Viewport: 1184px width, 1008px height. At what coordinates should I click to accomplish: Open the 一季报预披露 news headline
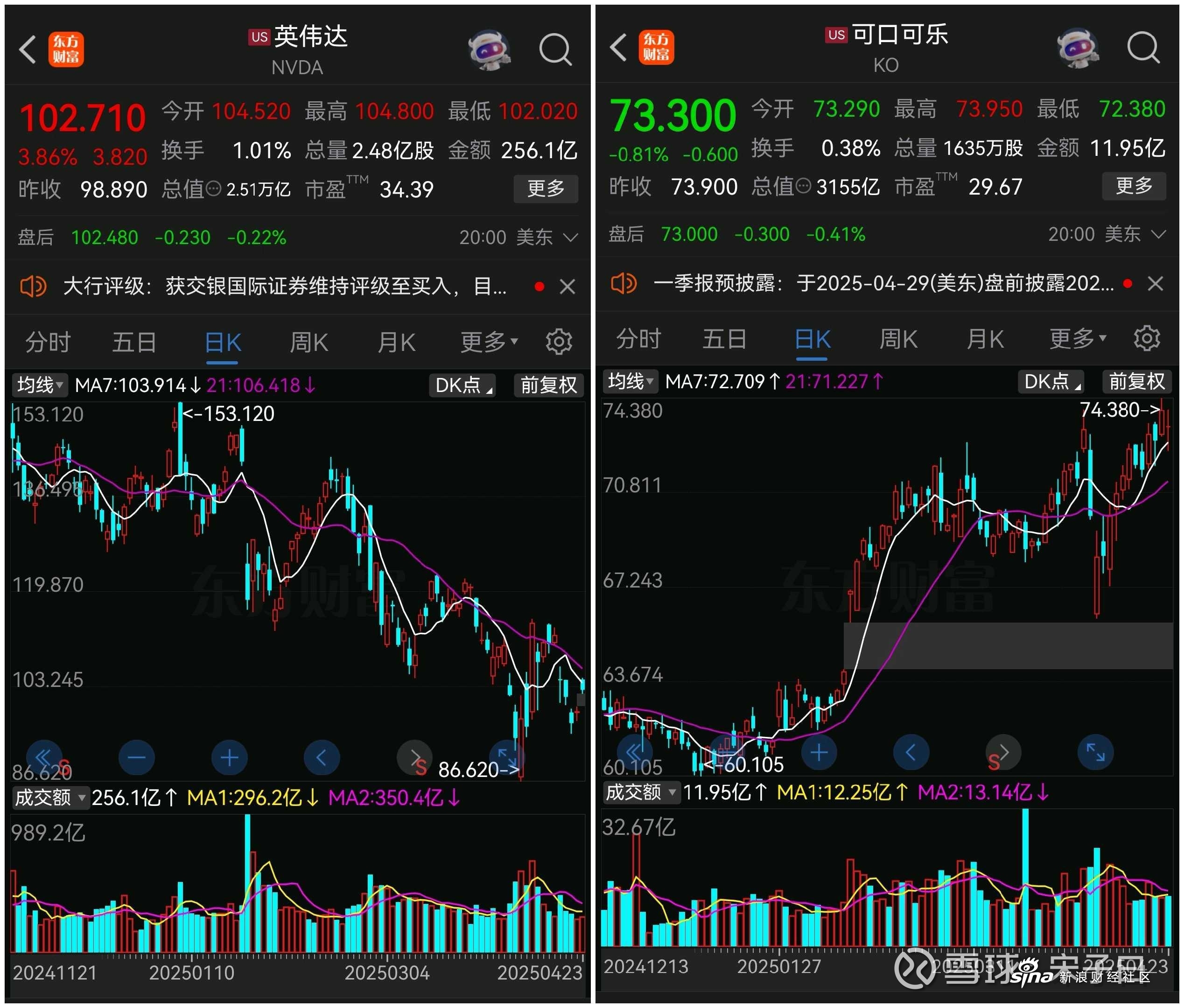[x=883, y=283]
